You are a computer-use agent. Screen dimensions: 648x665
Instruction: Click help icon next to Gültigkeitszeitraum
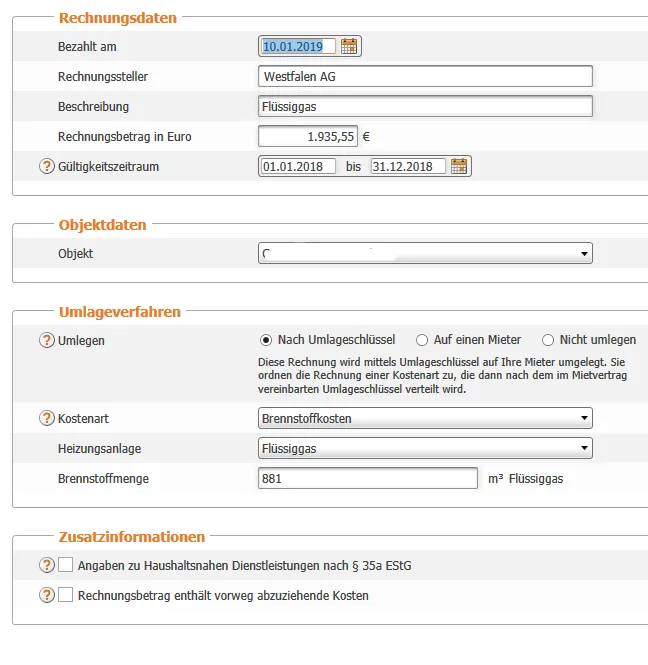[x=46, y=166]
